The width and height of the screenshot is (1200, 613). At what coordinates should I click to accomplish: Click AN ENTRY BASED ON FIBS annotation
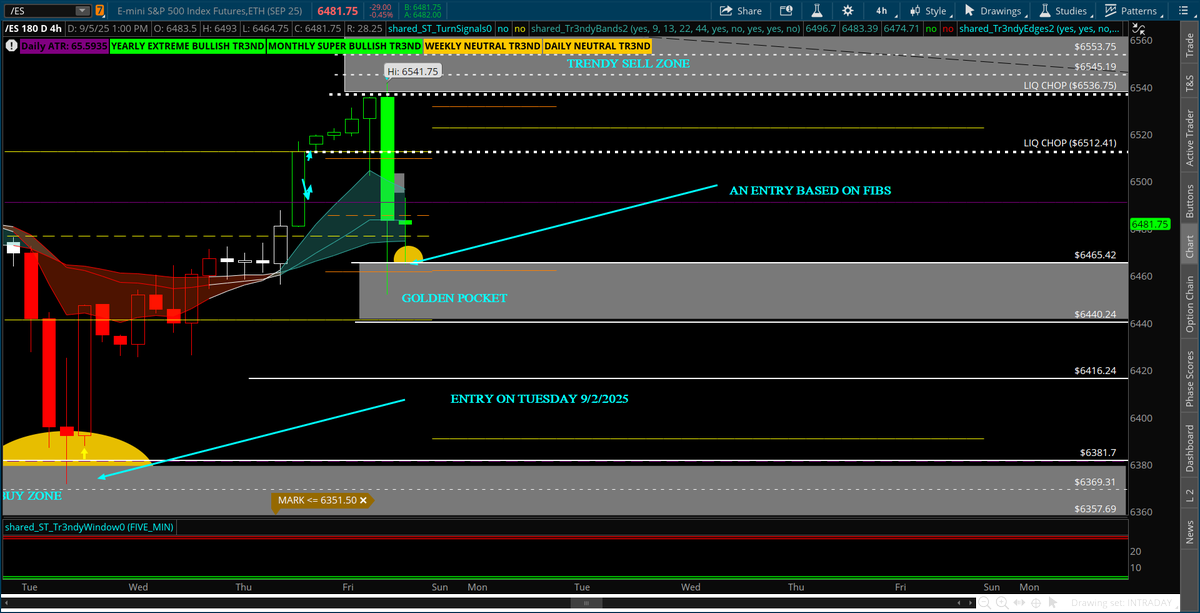(x=810, y=190)
